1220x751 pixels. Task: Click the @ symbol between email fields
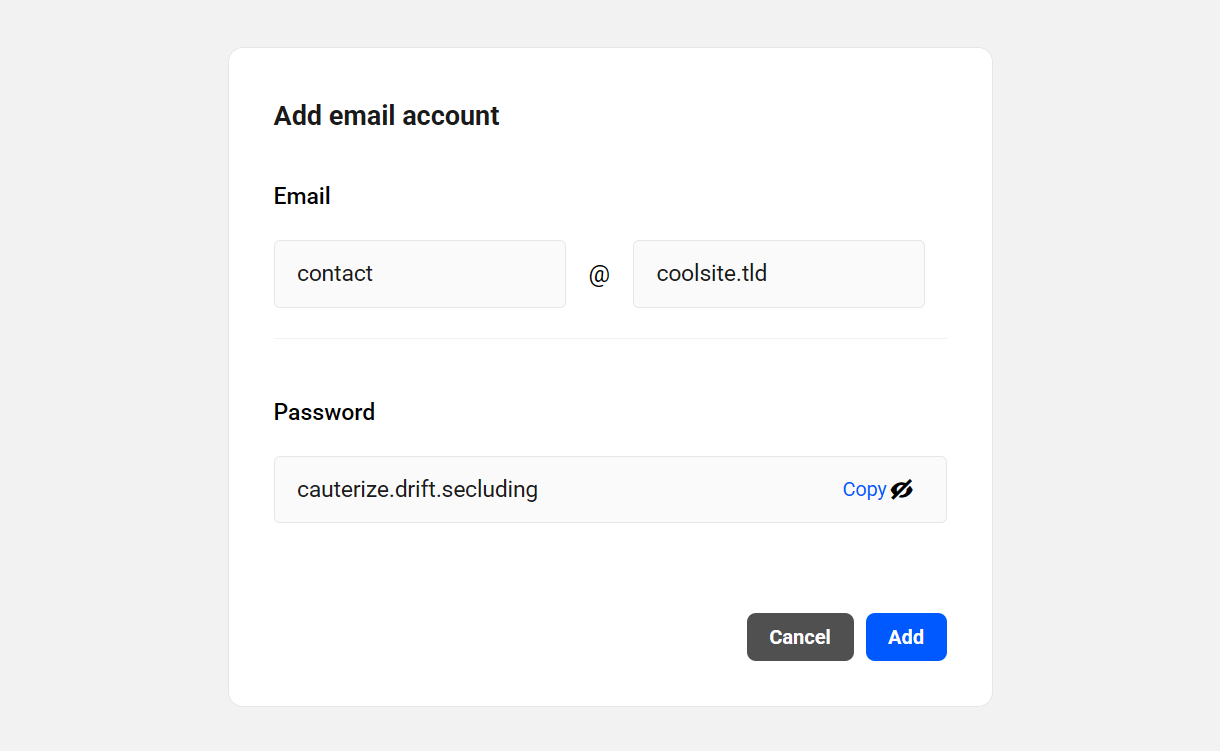tap(599, 275)
